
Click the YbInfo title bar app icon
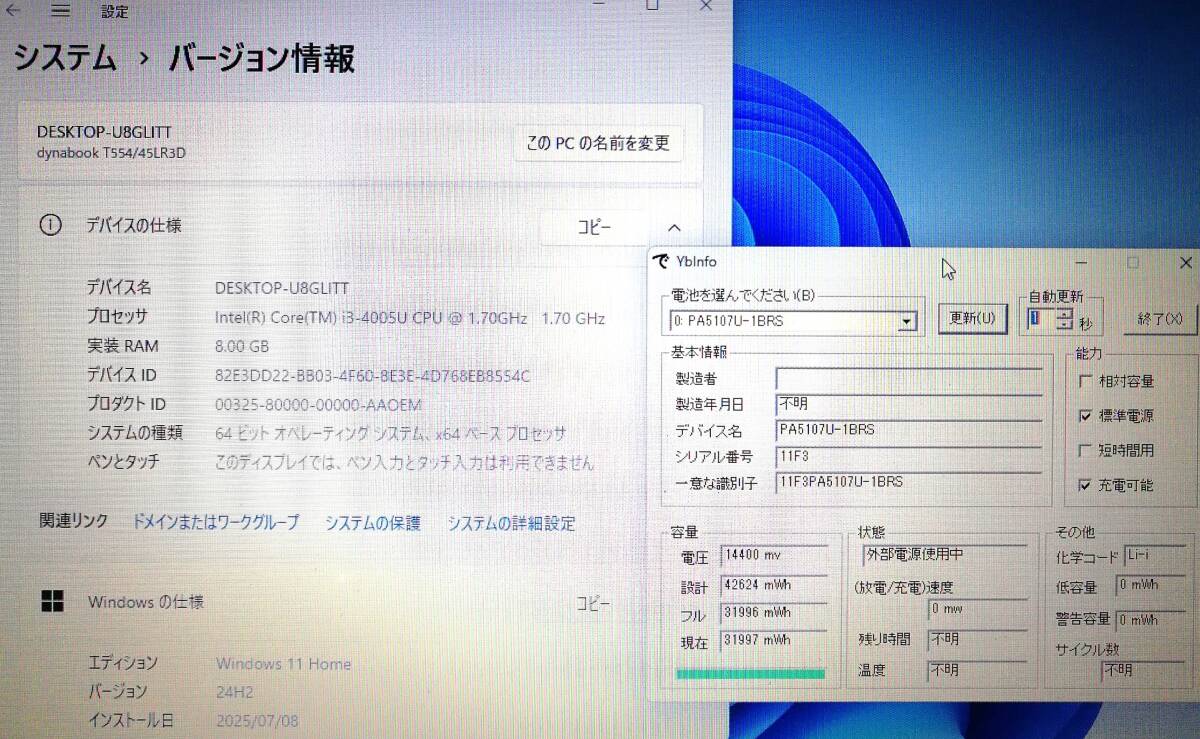coord(662,262)
